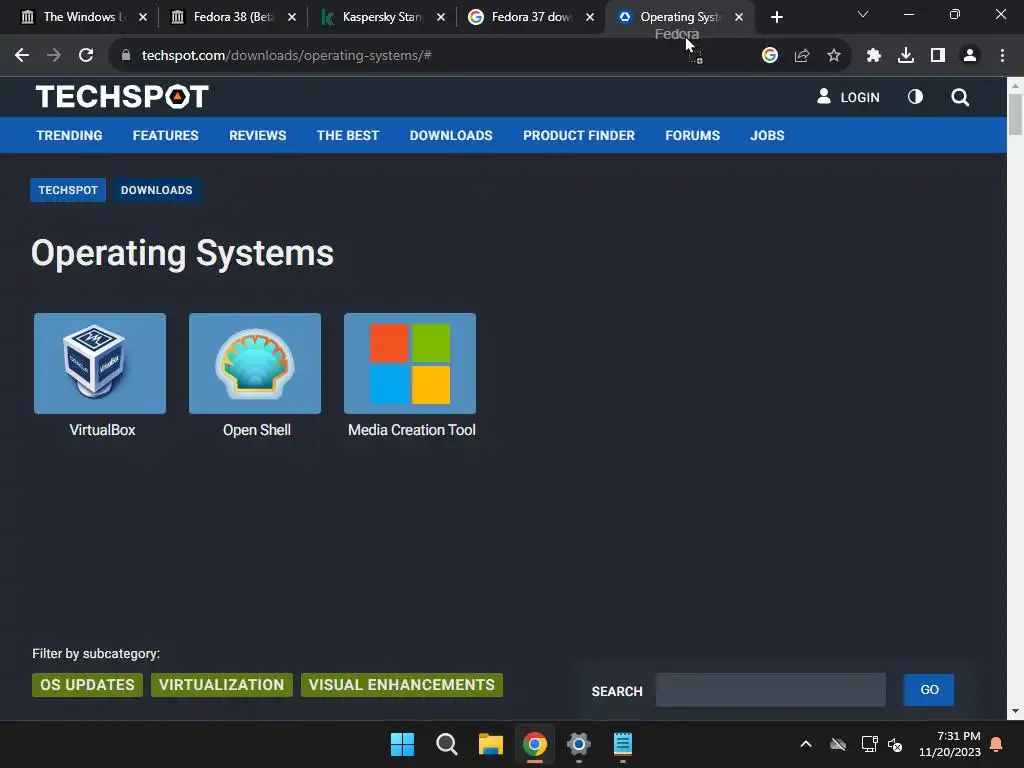Click Chrome icon in taskbar
This screenshot has width=1024, height=768.
pyautogui.click(x=534, y=744)
